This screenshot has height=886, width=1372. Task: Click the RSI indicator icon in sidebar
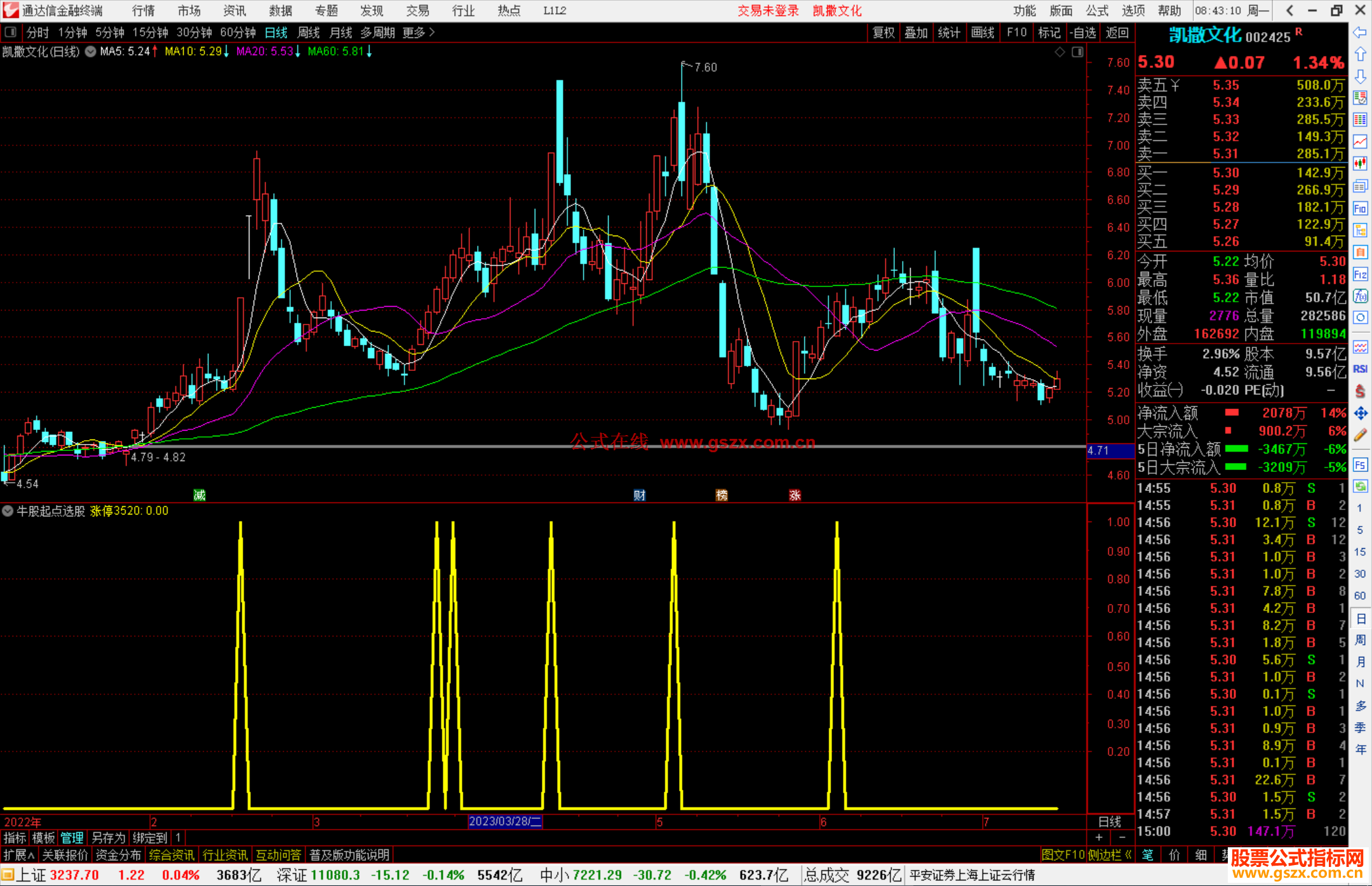[x=1360, y=369]
